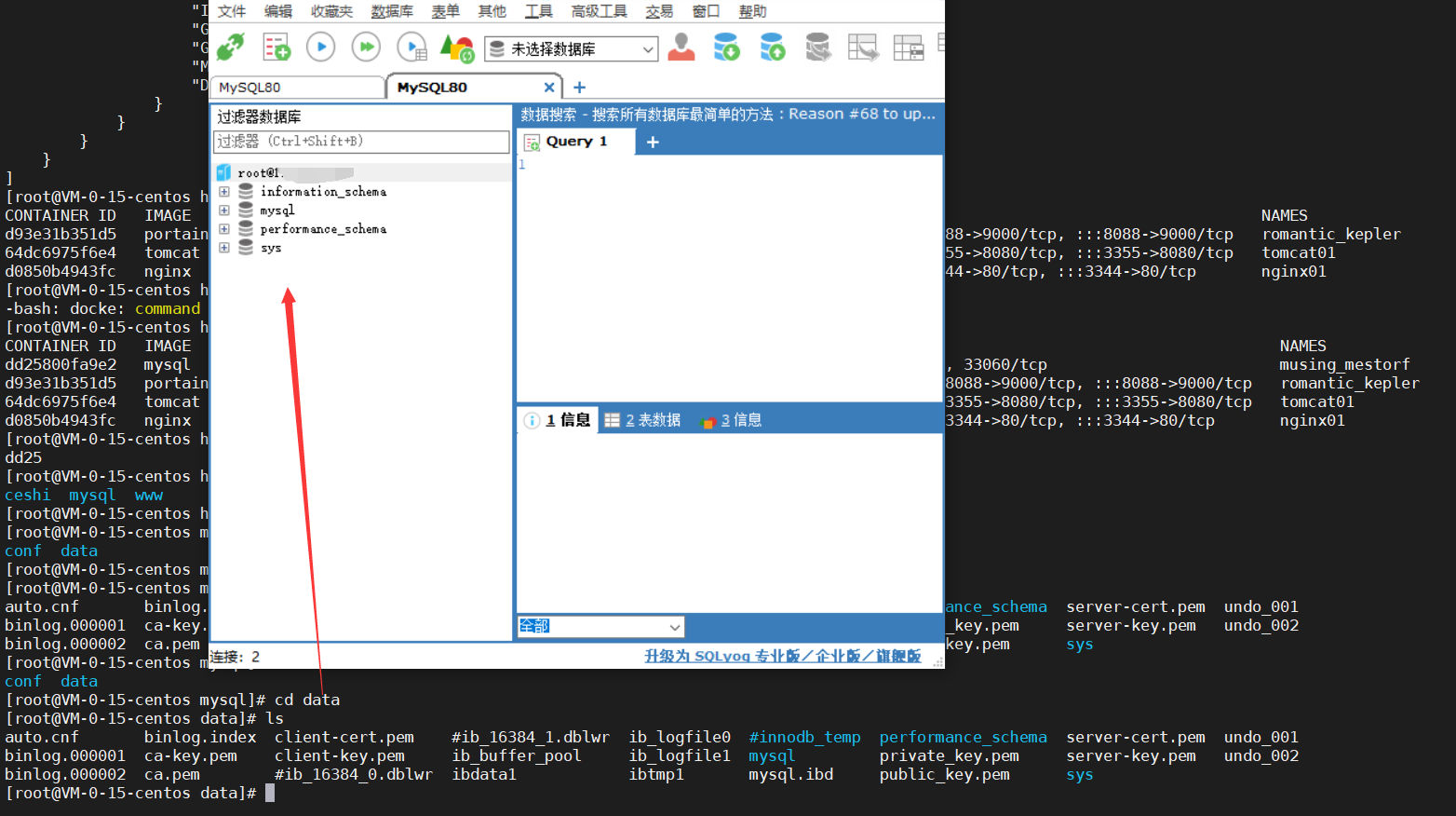The image size is (1456, 816).
Task: Click the 连接: 2 status text
Action: click(235, 657)
